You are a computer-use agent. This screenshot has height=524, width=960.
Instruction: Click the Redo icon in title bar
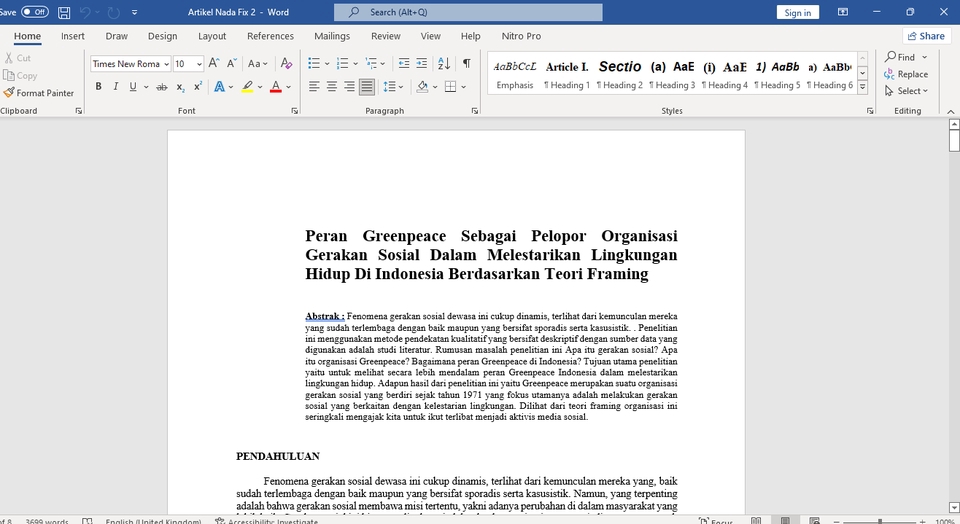click(113, 12)
